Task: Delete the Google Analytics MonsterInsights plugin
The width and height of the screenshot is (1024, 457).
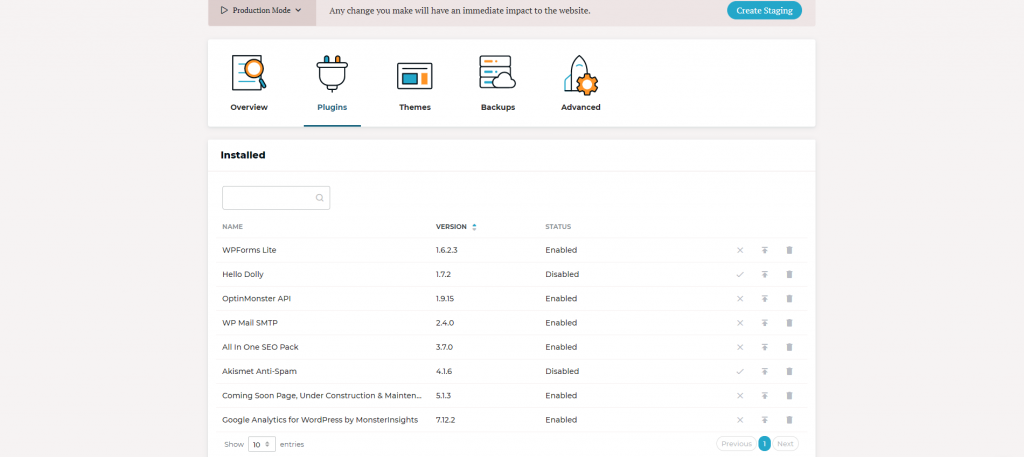Action: (x=789, y=420)
